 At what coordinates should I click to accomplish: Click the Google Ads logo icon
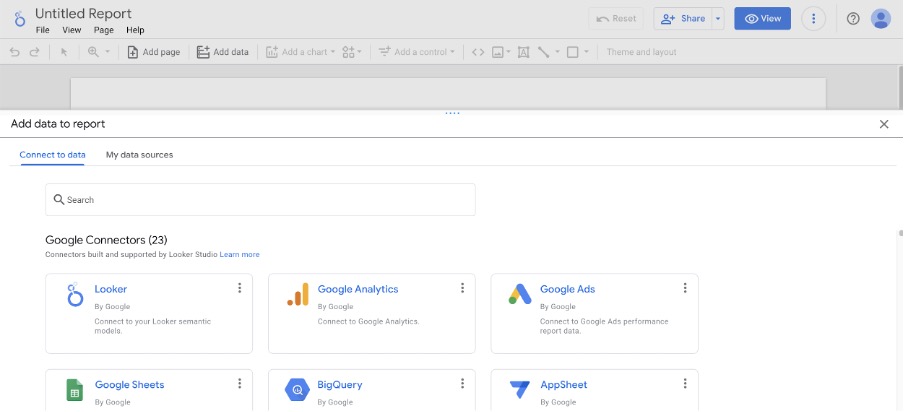(x=520, y=294)
